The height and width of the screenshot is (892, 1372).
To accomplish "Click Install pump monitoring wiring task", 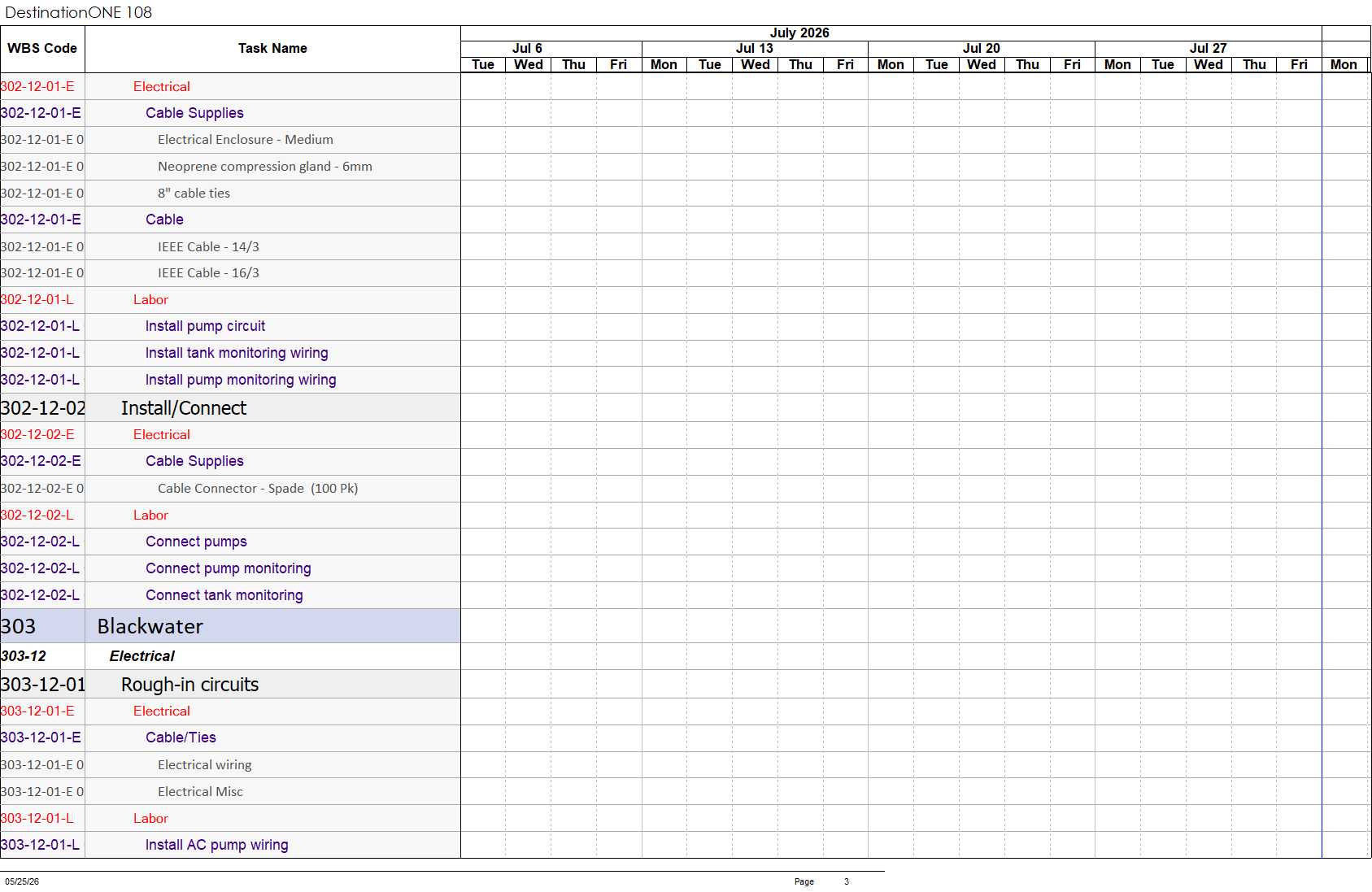I will click(x=241, y=380).
